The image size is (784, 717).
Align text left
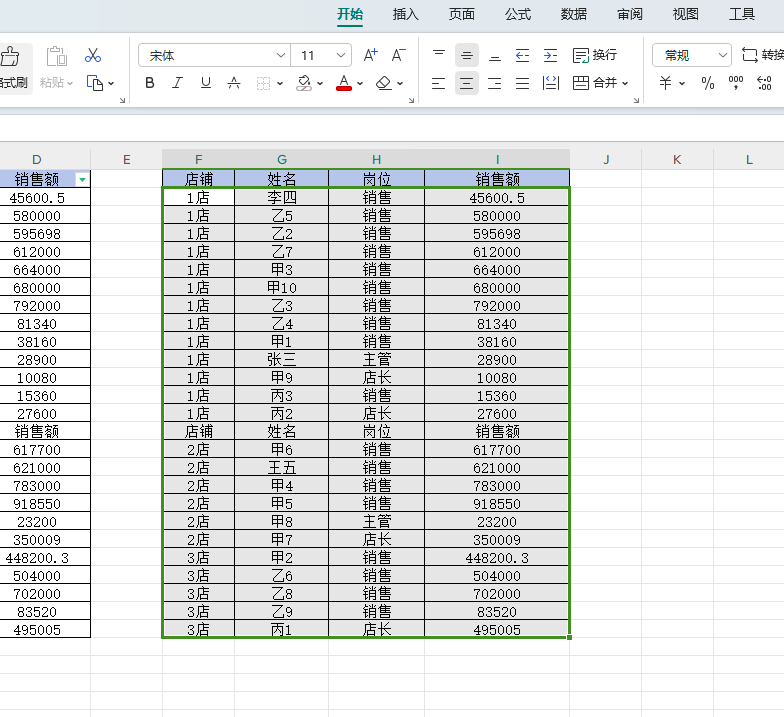coord(438,83)
